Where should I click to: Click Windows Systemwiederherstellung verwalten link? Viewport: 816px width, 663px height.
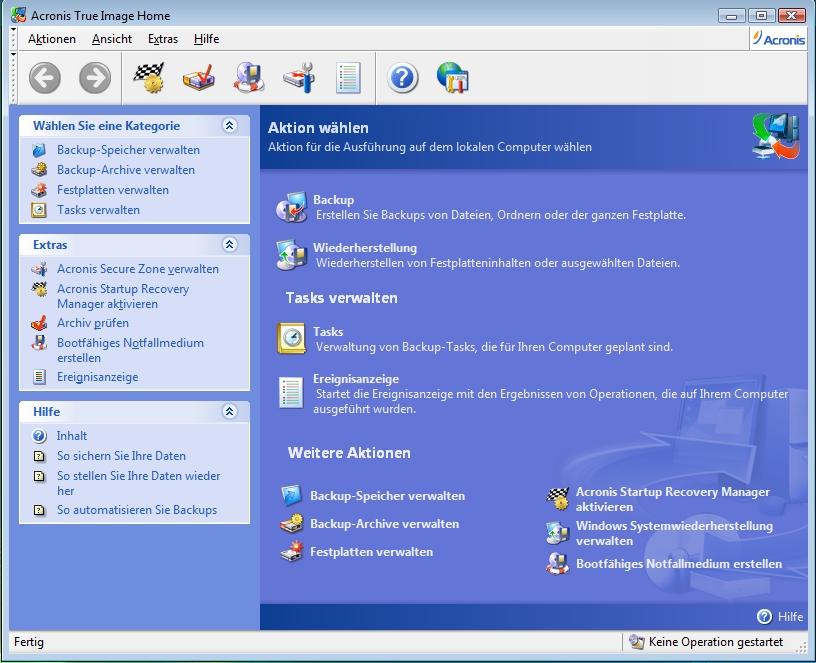674,533
